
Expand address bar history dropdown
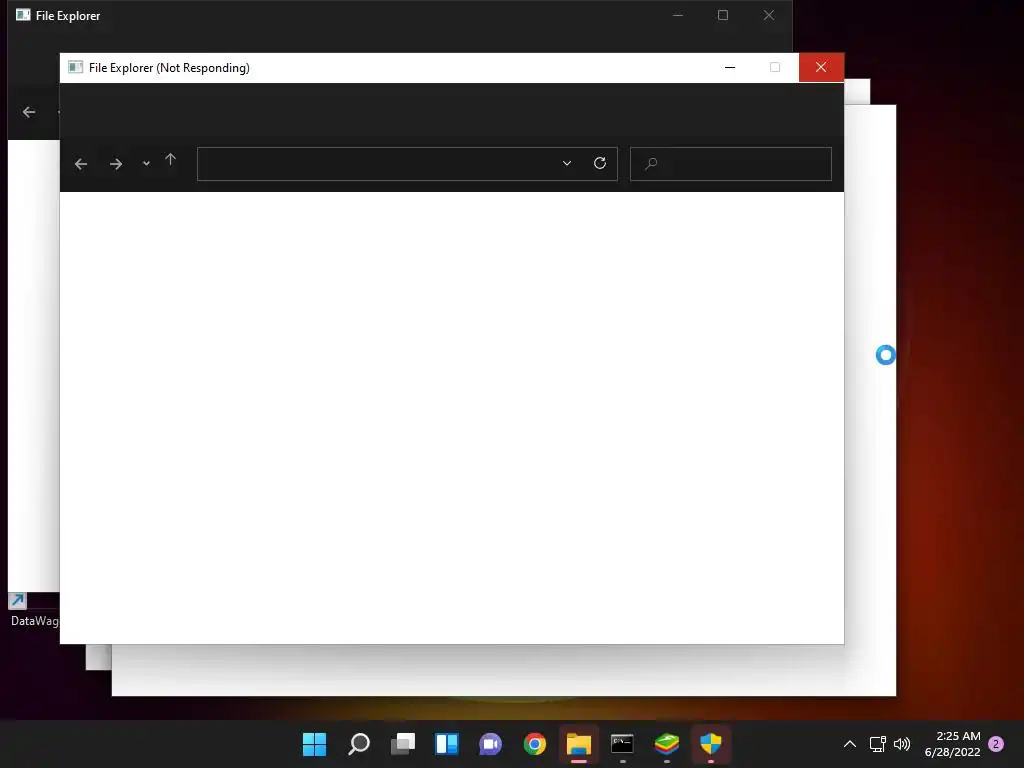click(567, 163)
